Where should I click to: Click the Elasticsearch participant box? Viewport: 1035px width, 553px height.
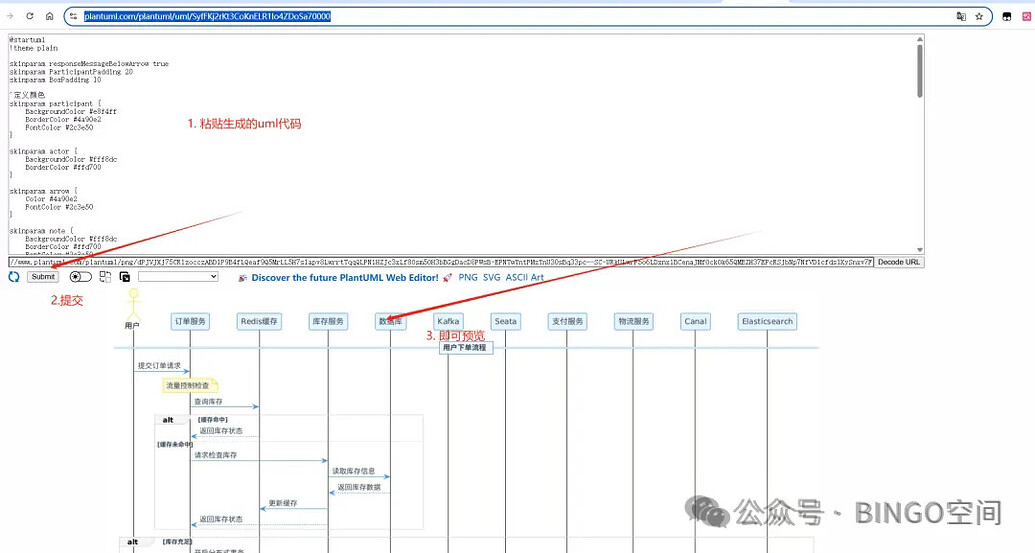pyautogui.click(x=767, y=321)
